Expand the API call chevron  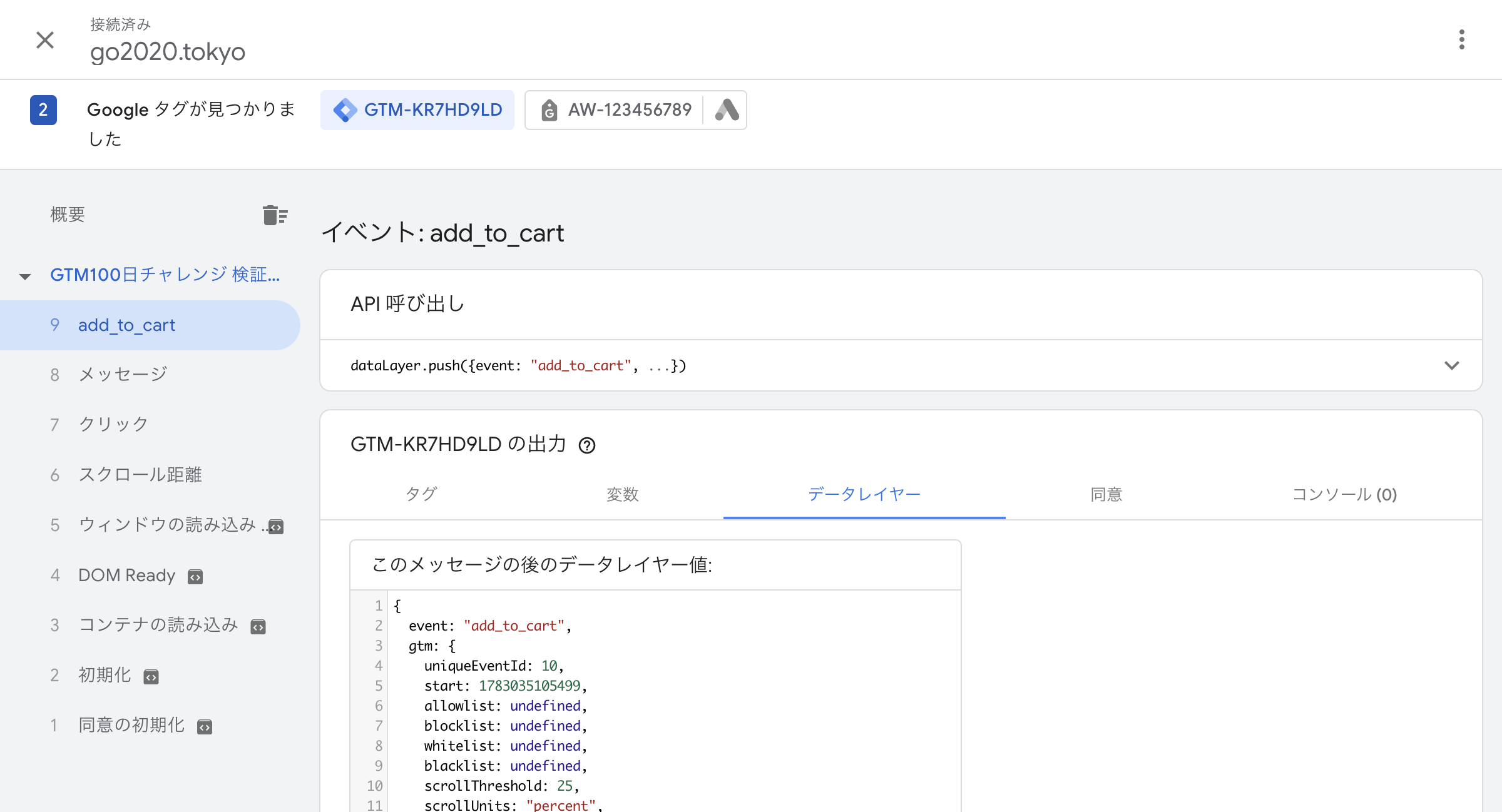coord(1451,365)
